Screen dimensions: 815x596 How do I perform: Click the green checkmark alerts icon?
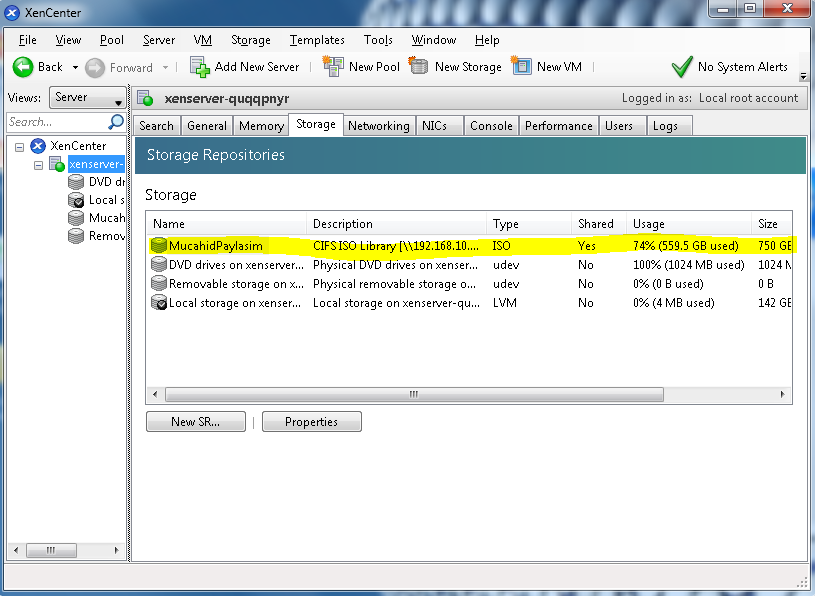681,67
